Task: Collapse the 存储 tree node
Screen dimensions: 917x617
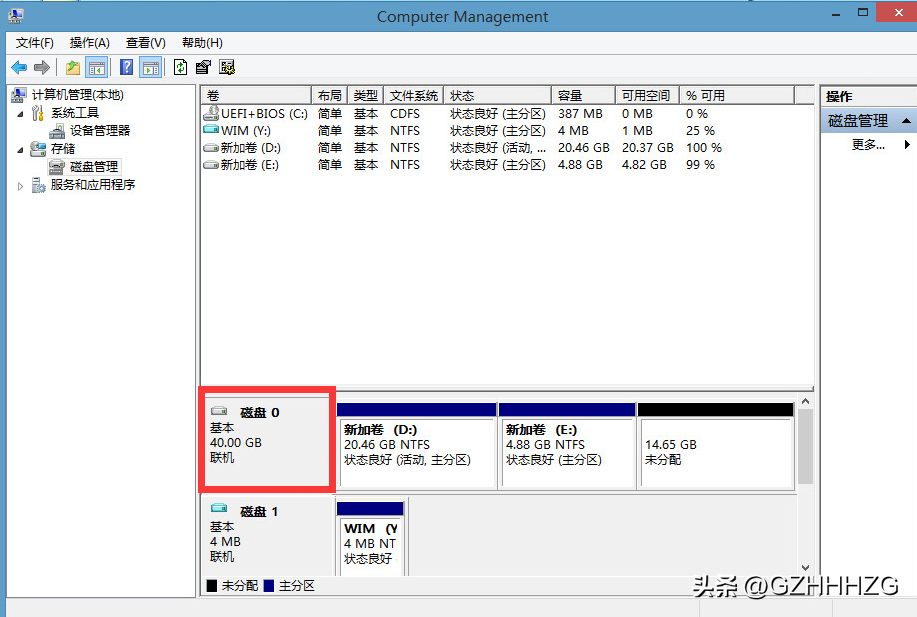Action: tap(20, 150)
